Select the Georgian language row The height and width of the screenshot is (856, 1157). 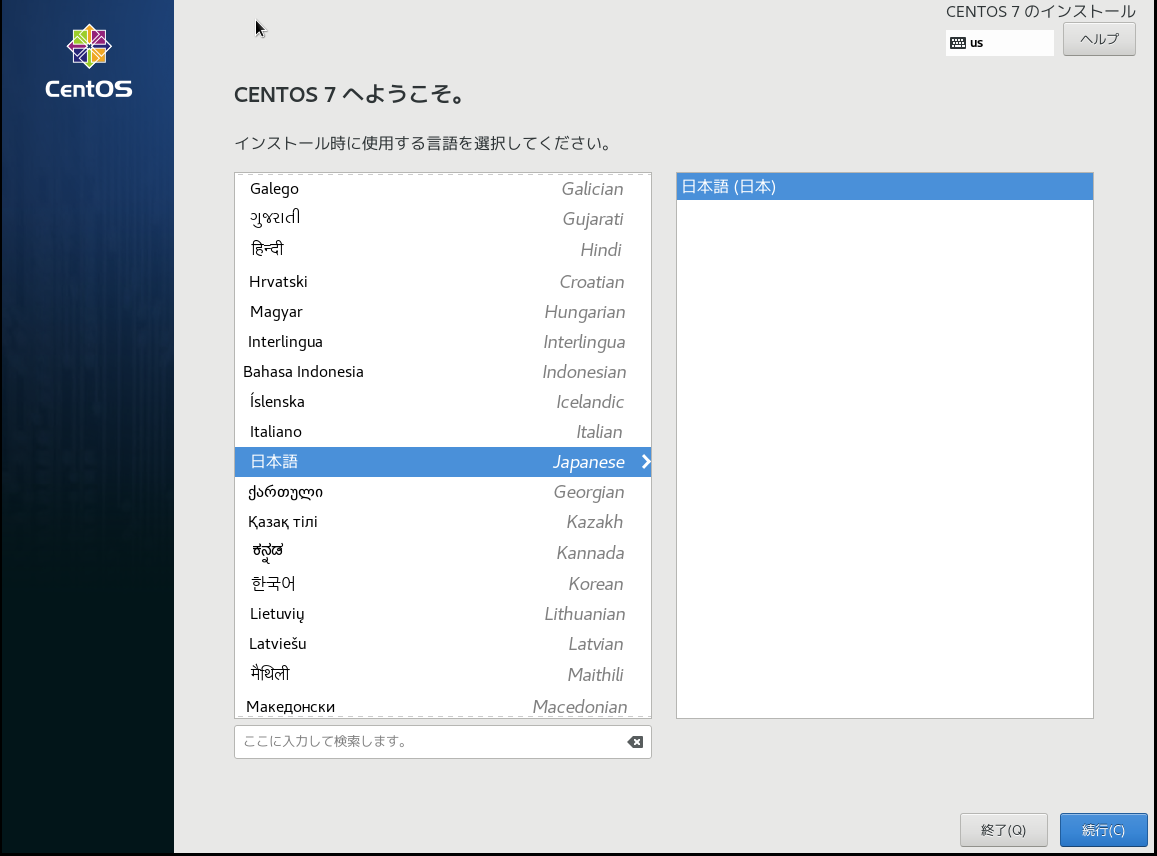pos(443,492)
